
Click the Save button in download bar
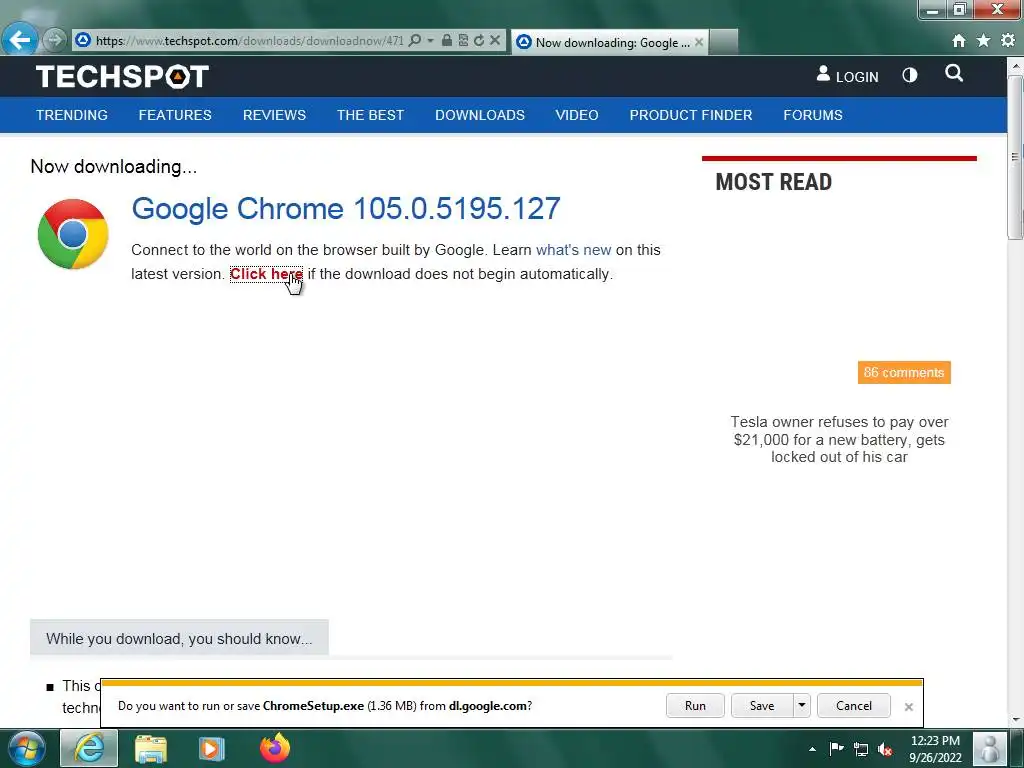[x=762, y=705]
